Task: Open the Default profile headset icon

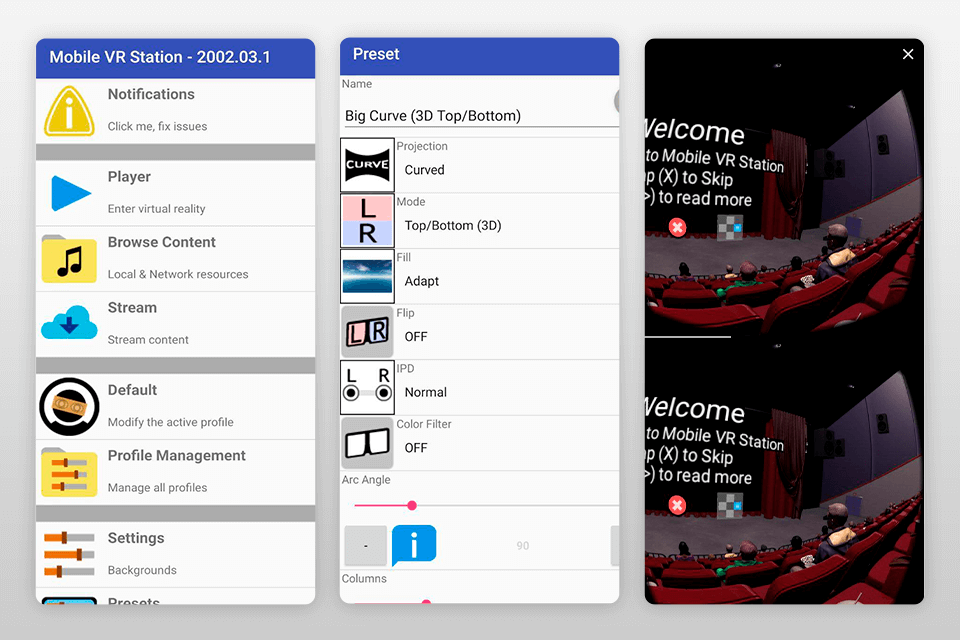Action: (69, 407)
